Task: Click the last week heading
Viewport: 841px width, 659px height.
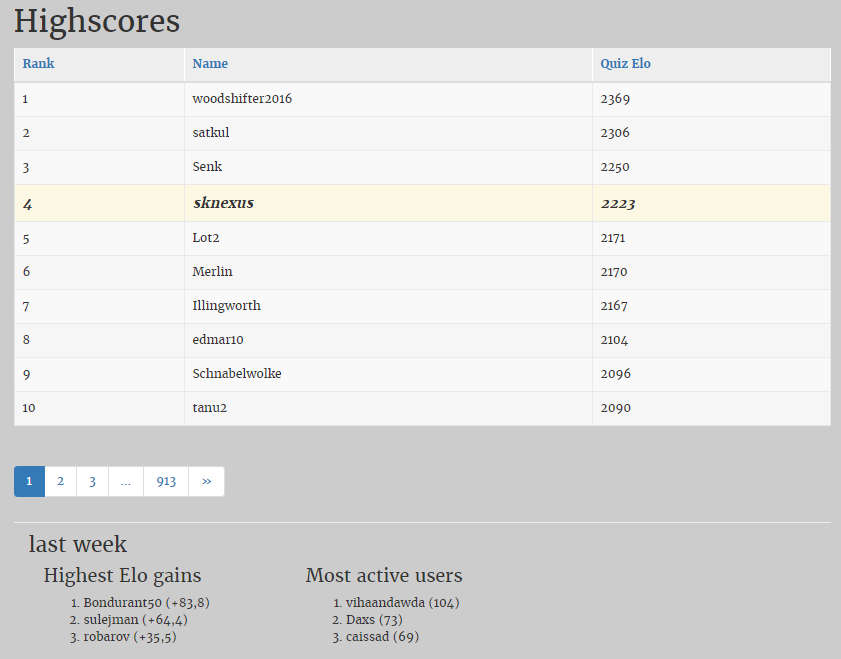Action: coord(78,544)
